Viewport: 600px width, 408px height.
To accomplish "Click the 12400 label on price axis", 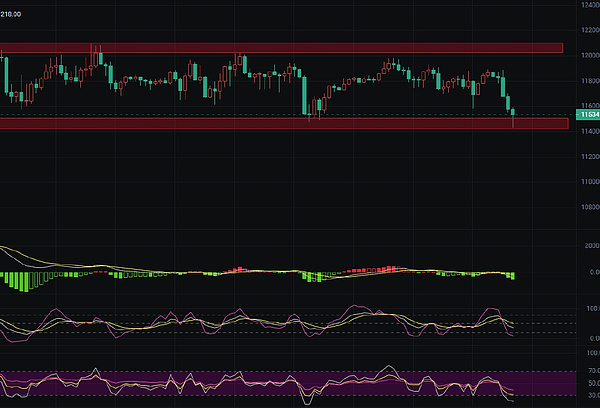I will click(589, 6).
